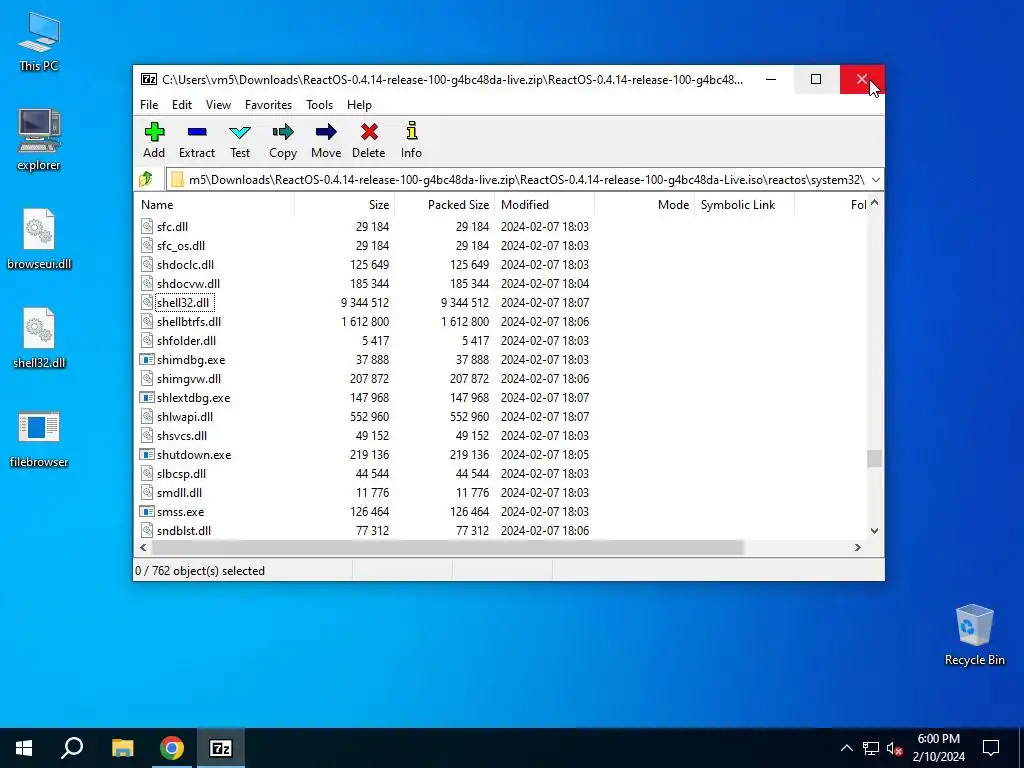Open the Tools menu
Screen dimensions: 1024x768
tap(319, 104)
